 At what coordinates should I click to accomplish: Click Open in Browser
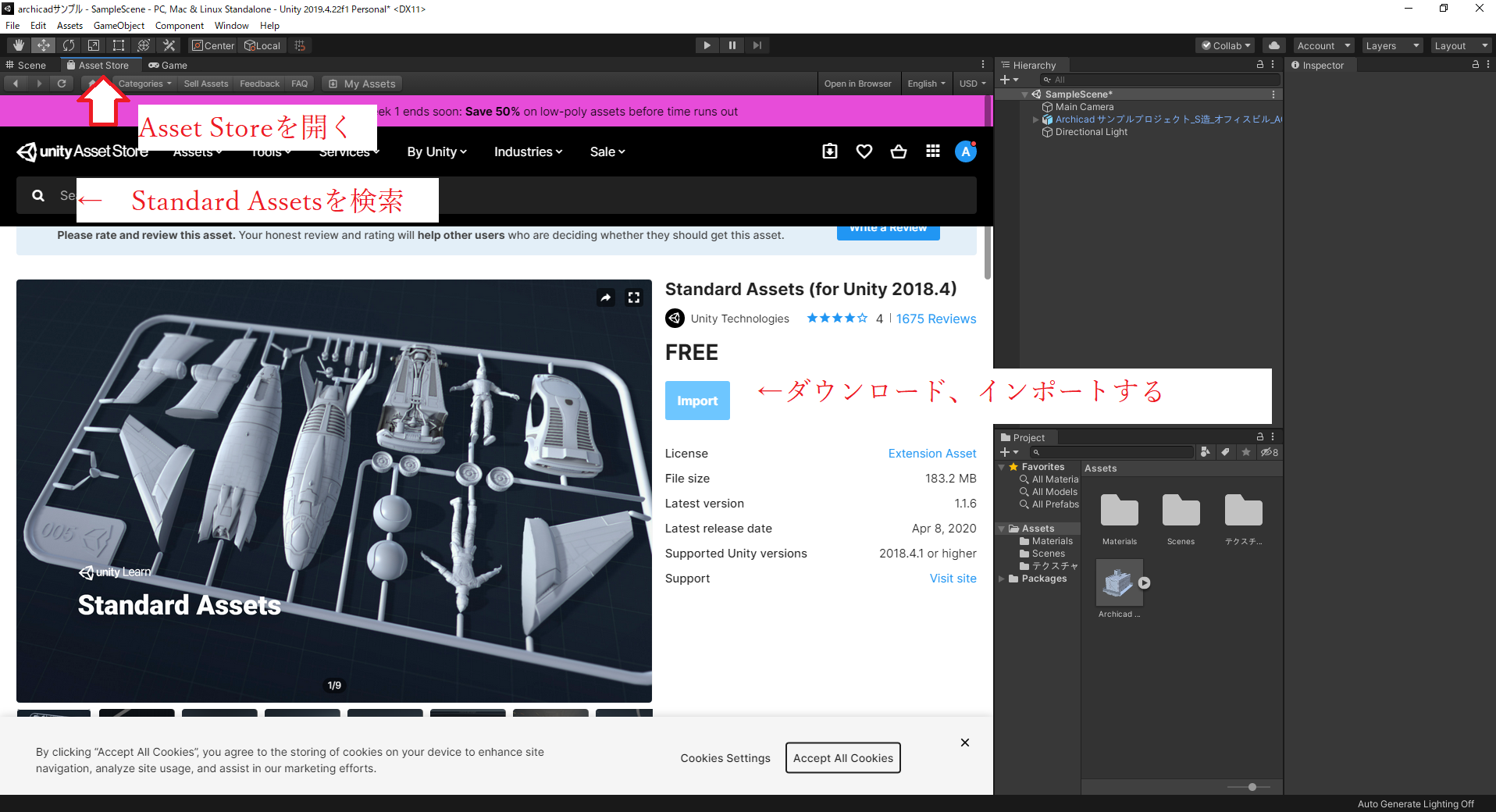857,84
